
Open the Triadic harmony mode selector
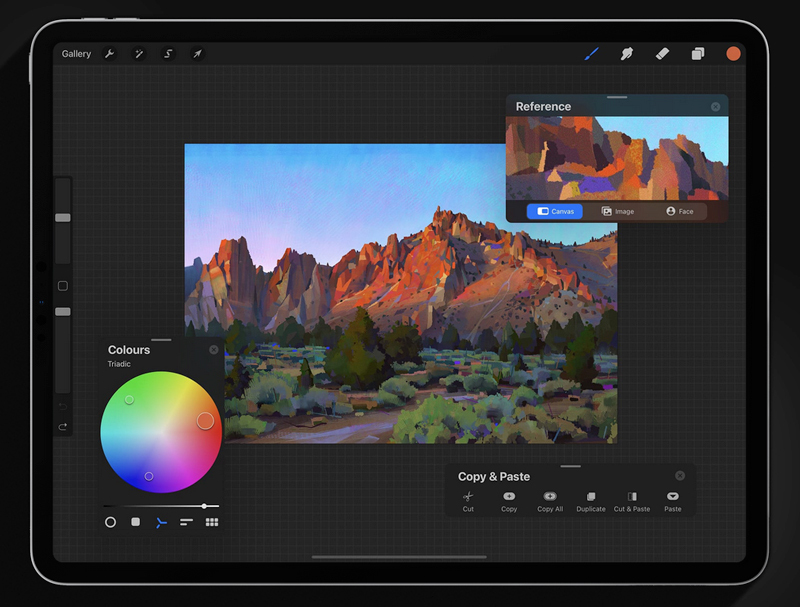[119, 364]
